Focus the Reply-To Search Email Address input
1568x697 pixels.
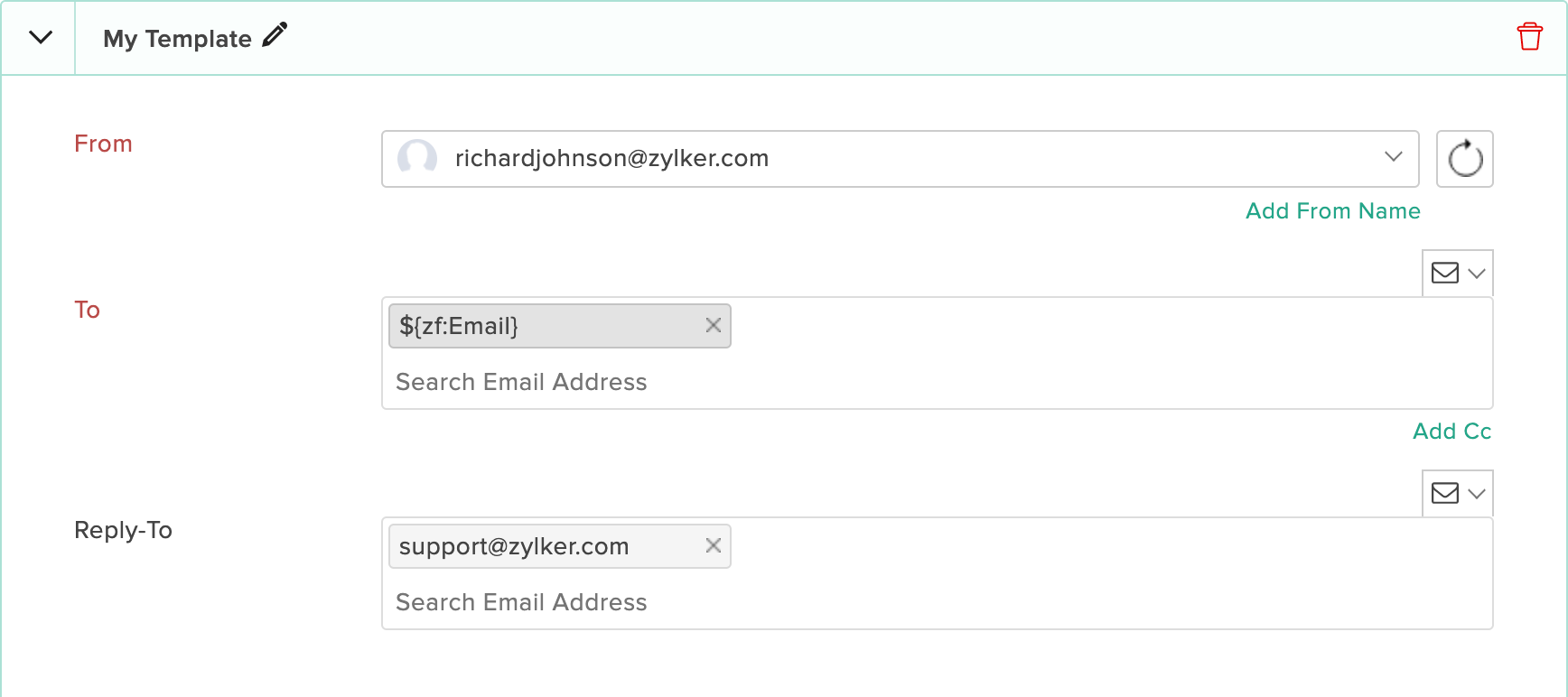click(938, 602)
